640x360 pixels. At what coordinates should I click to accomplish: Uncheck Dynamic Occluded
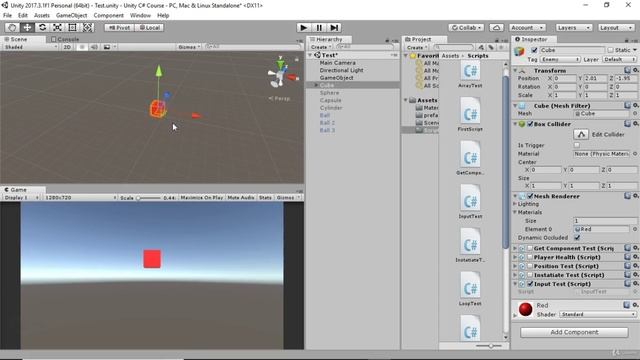pyautogui.click(x=577, y=238)
